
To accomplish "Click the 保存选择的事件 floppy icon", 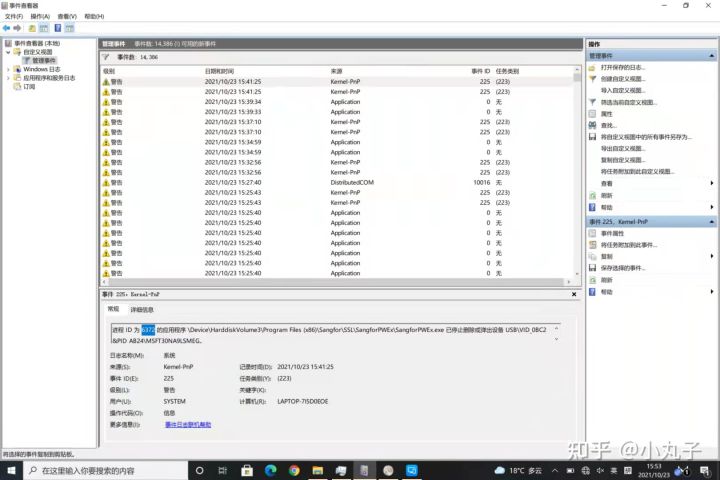I will tap(592, 268).
